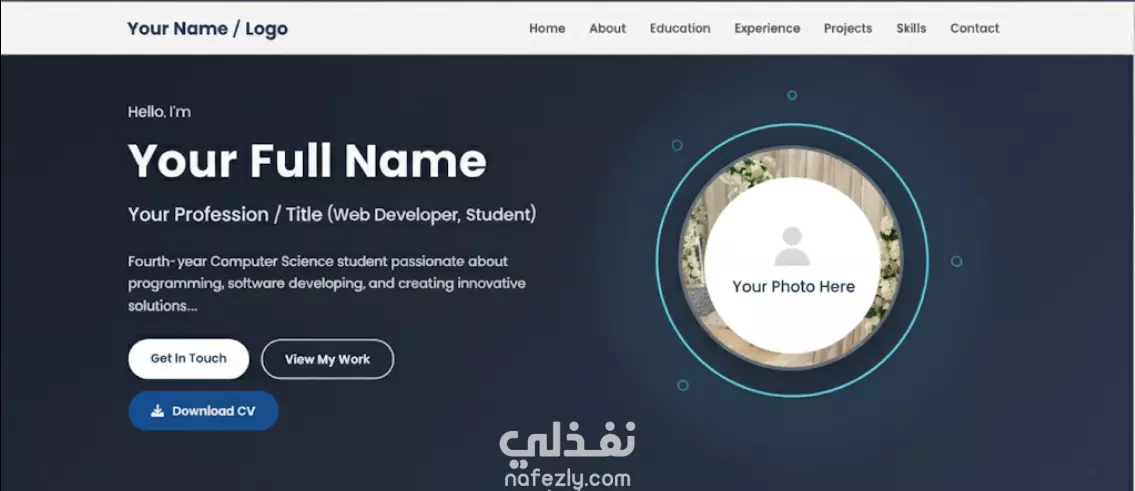Open the Contact nav link
The height and width of the screenshot is (491, 1135).
pos(974,28)
